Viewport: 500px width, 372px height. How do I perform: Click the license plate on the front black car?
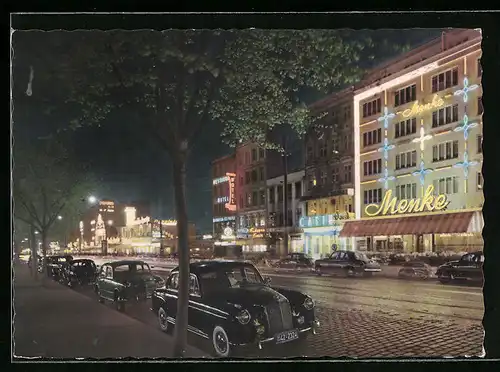pos(287,336)
